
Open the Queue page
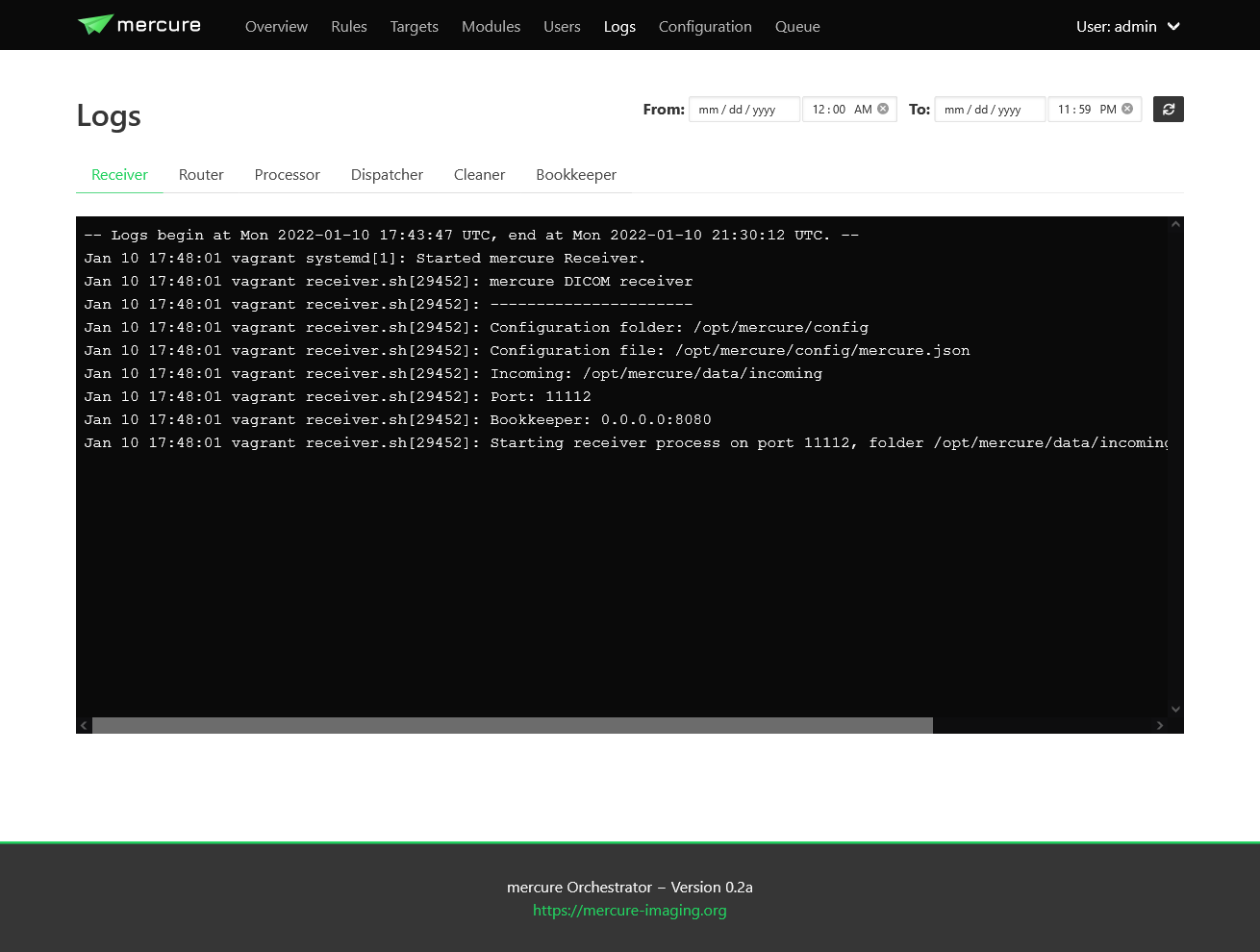(797, 26)
